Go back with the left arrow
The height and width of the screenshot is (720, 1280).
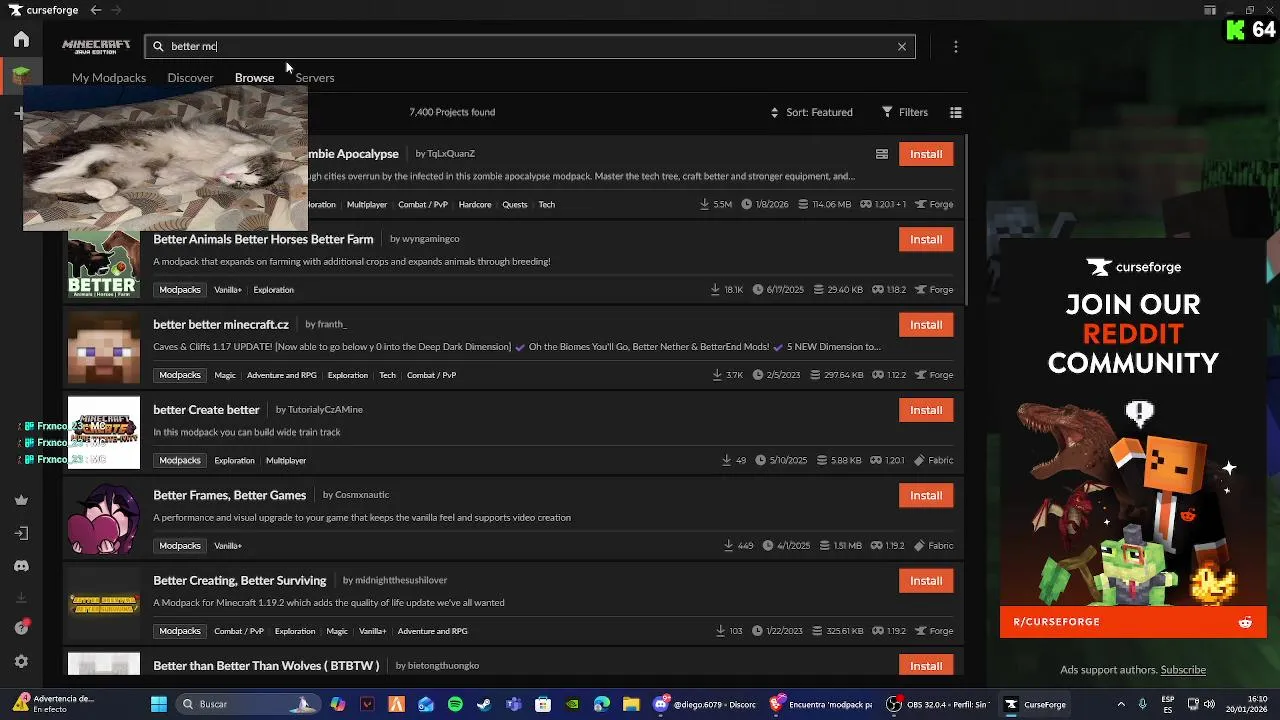point(95,10)
